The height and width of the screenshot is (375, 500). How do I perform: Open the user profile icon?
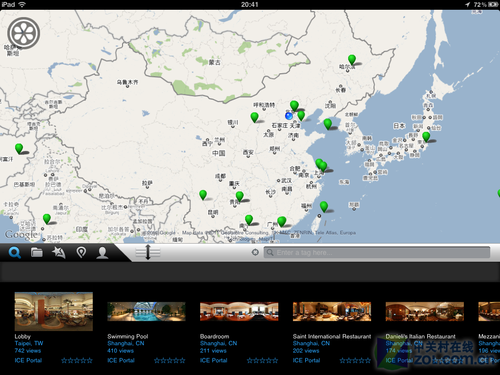pos(102,253)
